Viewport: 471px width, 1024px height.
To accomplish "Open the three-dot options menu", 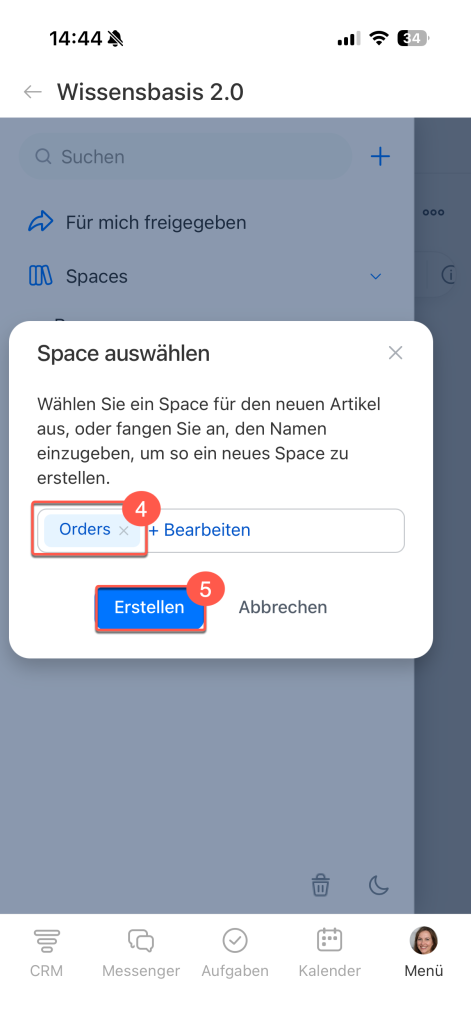I will click(x=433, y=212).
